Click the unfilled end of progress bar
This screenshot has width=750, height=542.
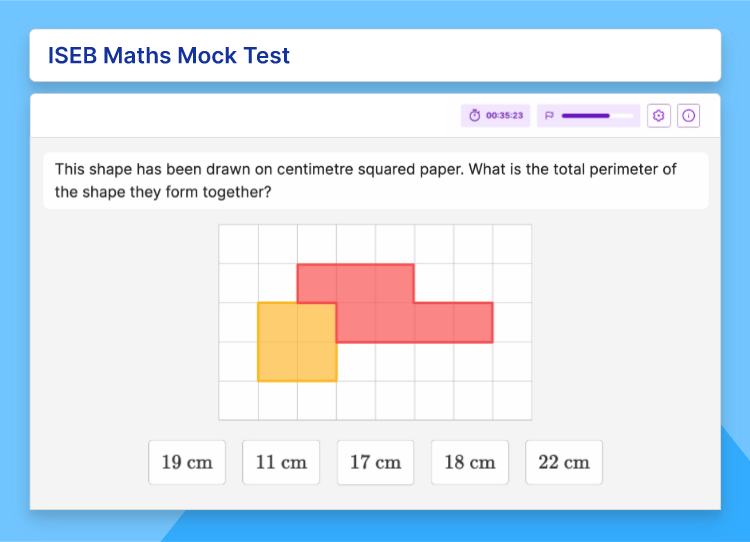[622, 116]
